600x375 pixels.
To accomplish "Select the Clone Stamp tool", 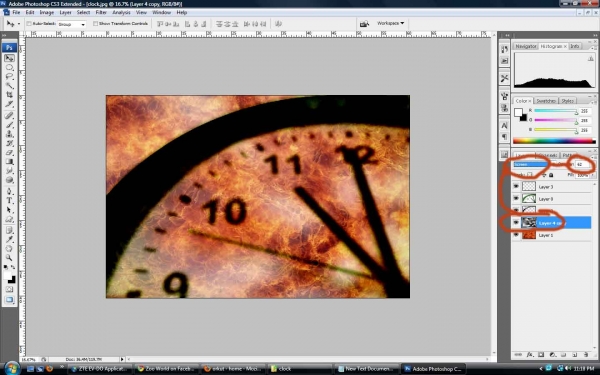I will coord(9,134).
